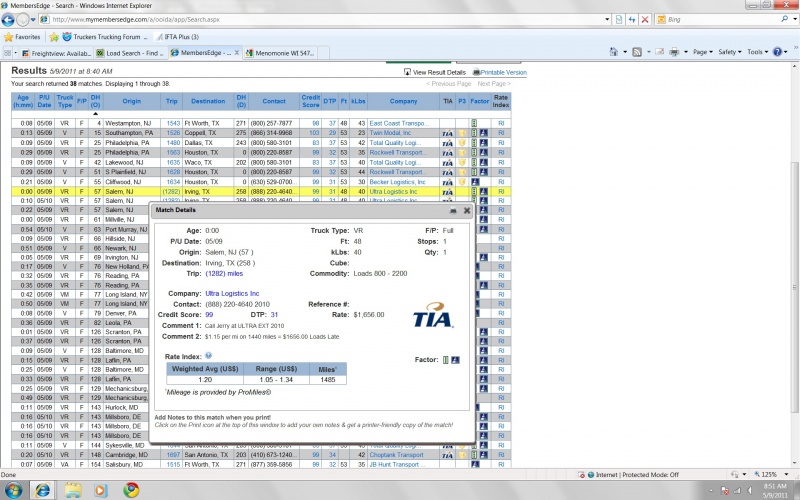
Task: Click the Stop loading red X icon
Action: [645, 19]
